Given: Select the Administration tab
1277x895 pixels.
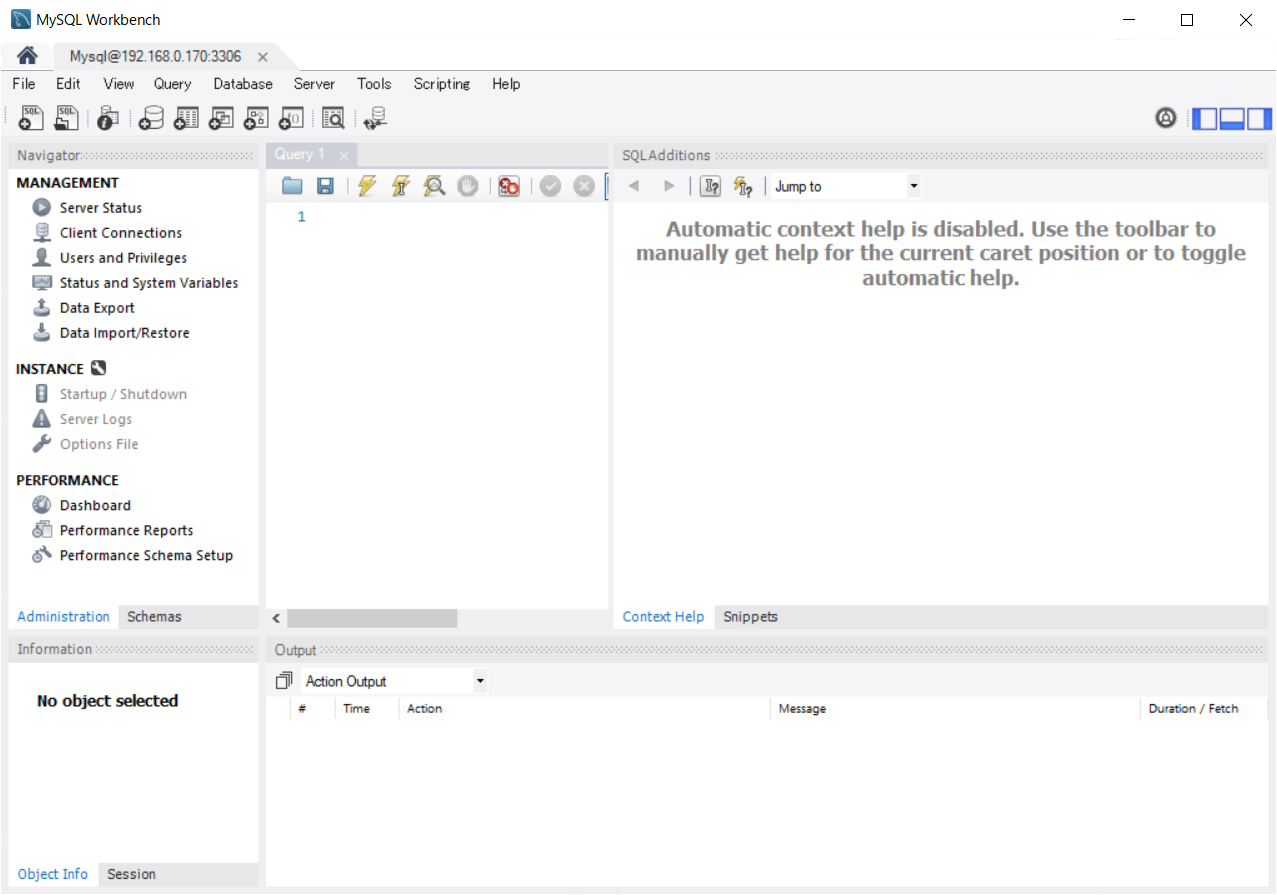Looking at the screenshot, I should pos(63,617).
